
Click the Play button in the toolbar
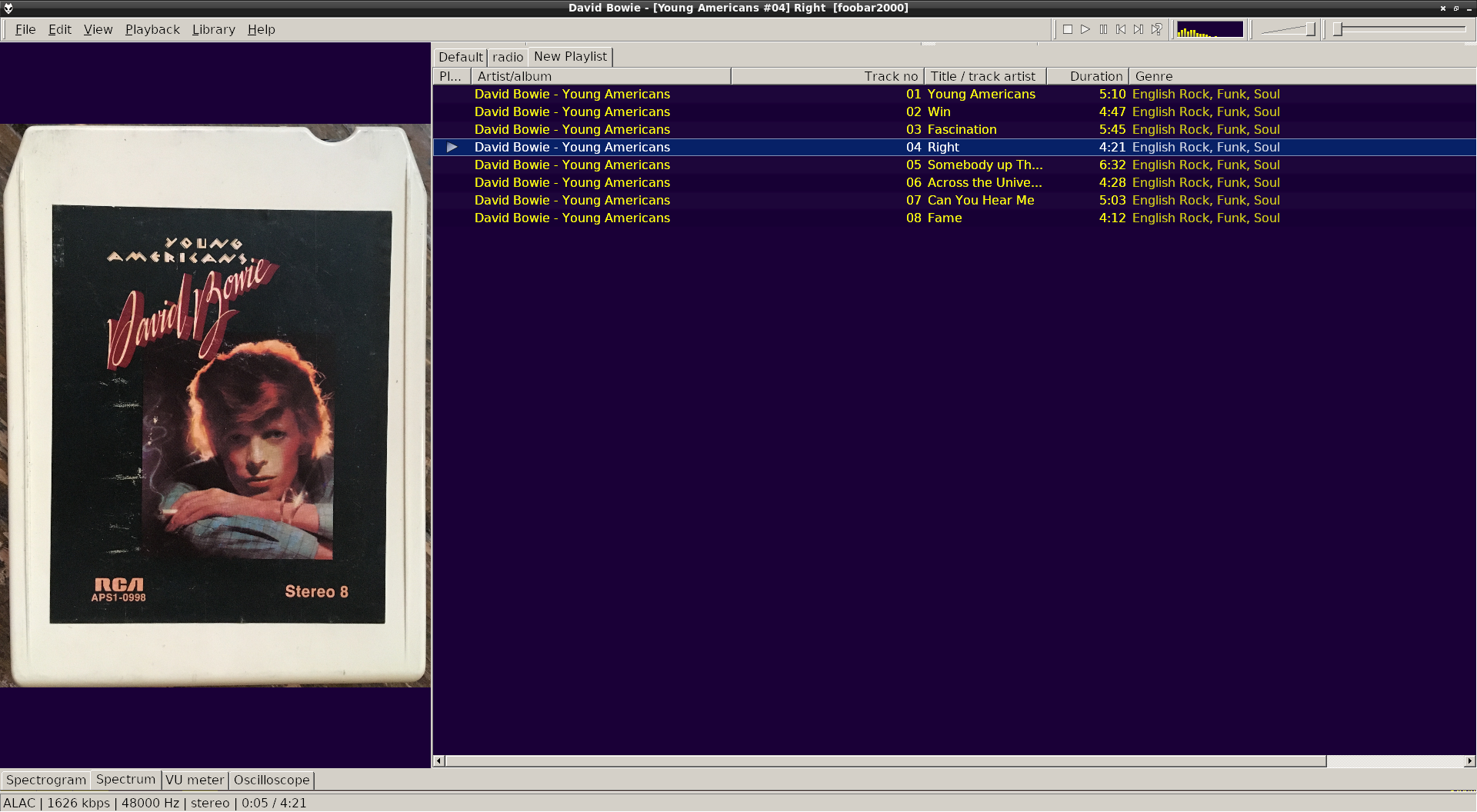(x=1085, y=29)
